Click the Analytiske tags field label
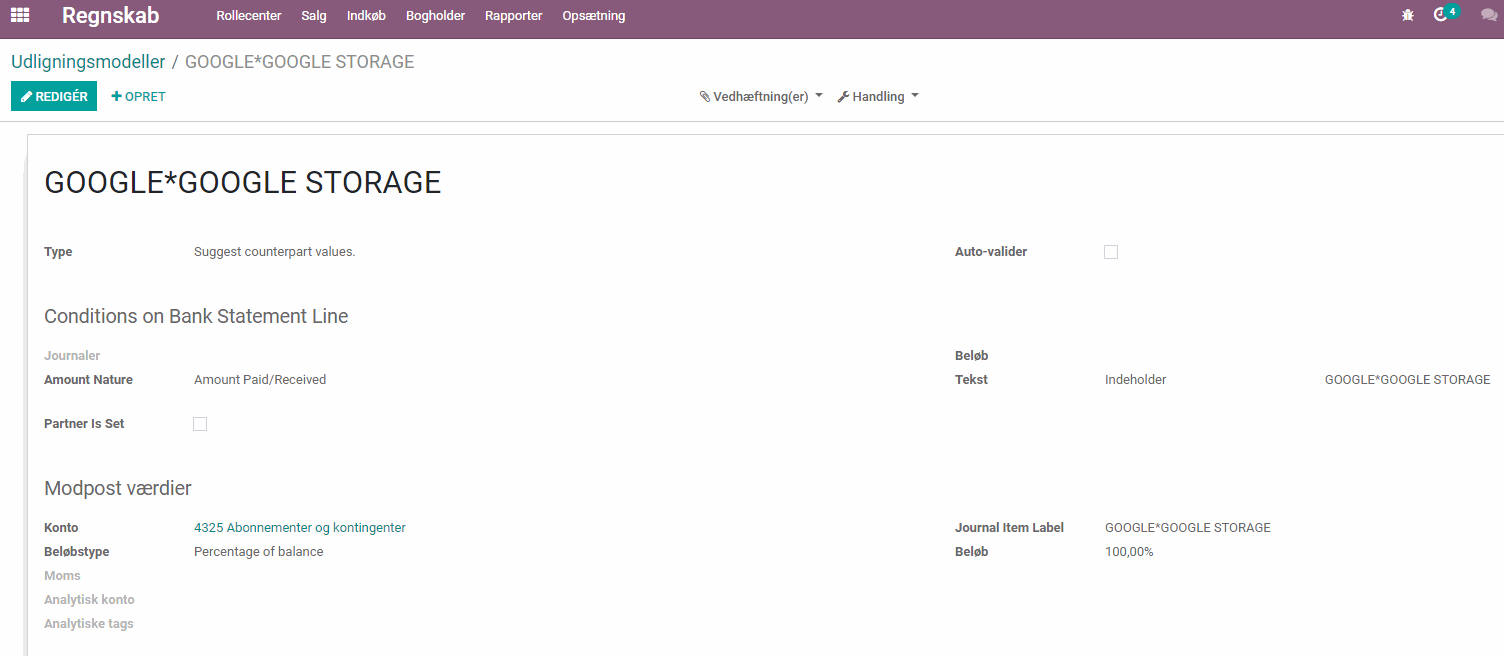The width and height of the screenshot is (1504, 656). tap(89, 624)
